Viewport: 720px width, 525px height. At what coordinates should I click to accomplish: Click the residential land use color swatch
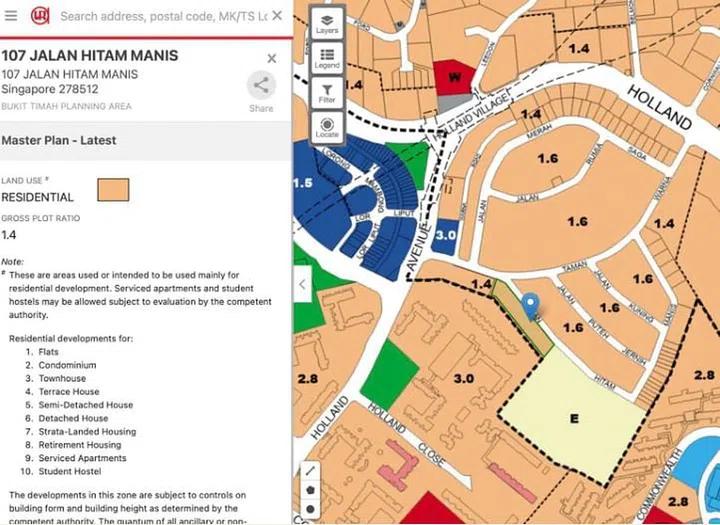(113, 190)
